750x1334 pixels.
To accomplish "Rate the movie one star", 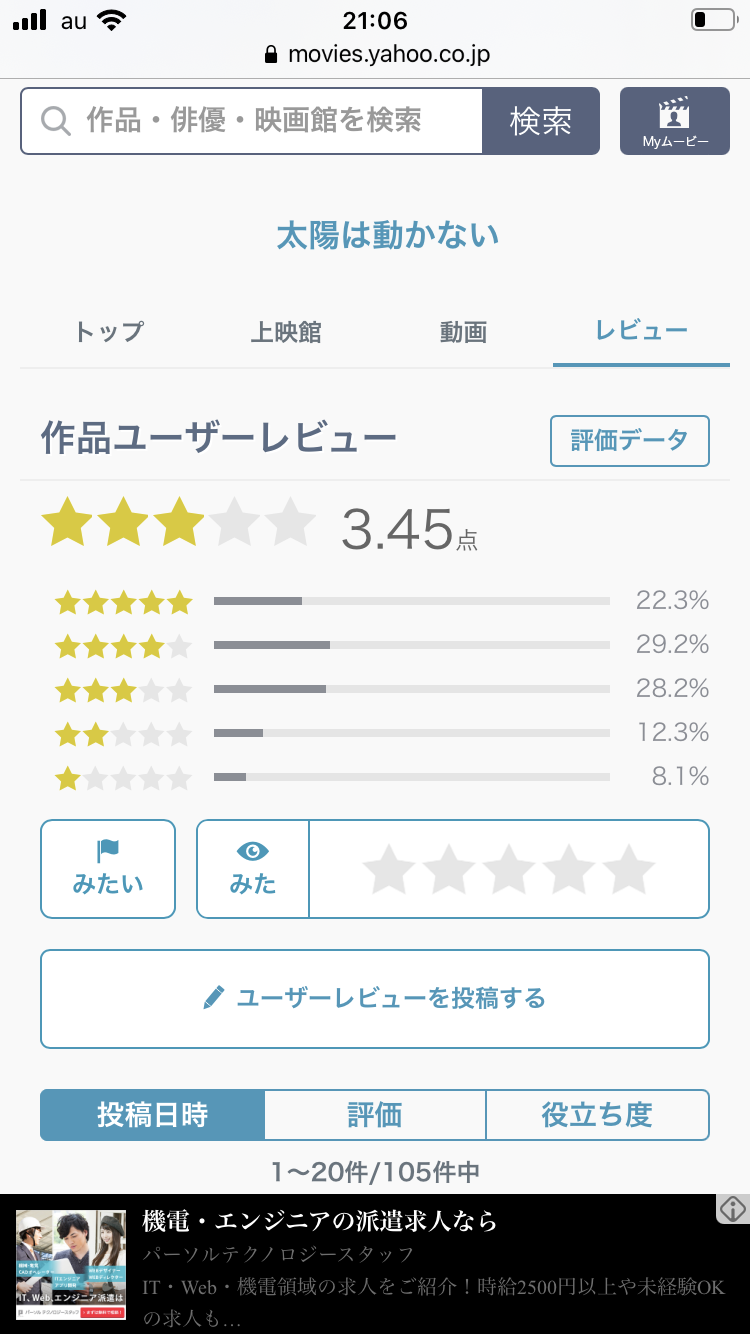I will 388,869.
